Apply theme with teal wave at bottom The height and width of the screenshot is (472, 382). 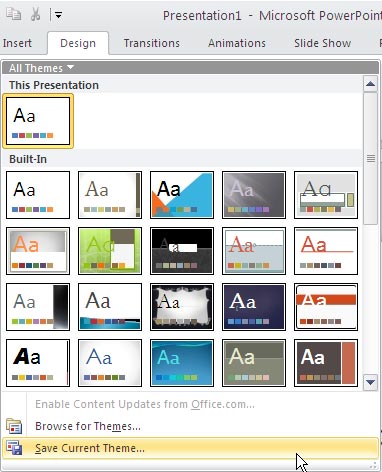(x=110, y=307)
